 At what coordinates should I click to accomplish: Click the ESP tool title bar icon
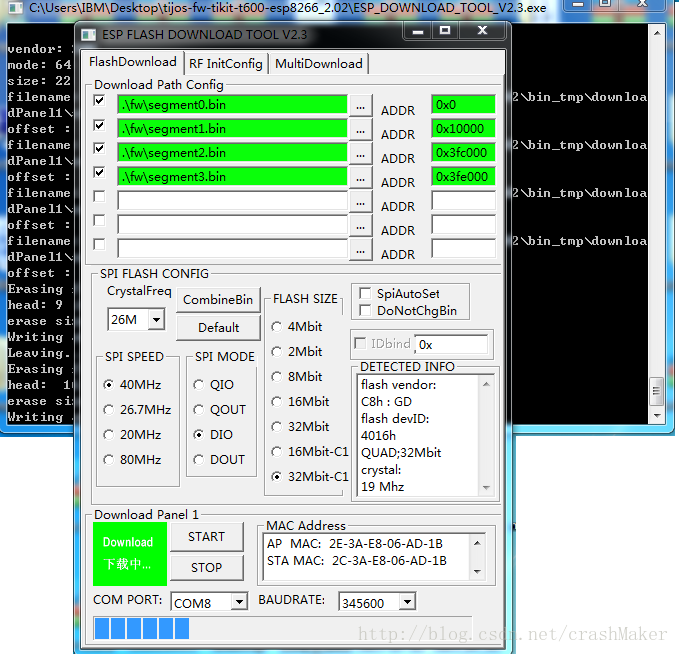tap(88, 35)
